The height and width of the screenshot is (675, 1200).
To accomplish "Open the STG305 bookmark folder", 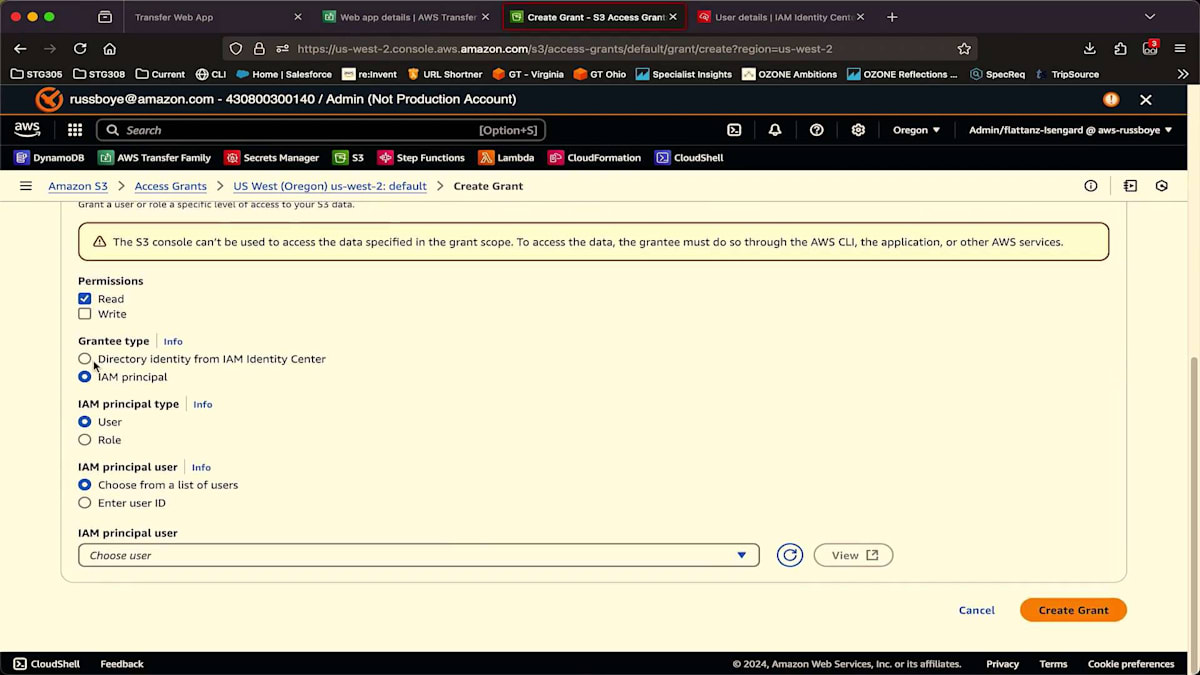I will [36, 74].
